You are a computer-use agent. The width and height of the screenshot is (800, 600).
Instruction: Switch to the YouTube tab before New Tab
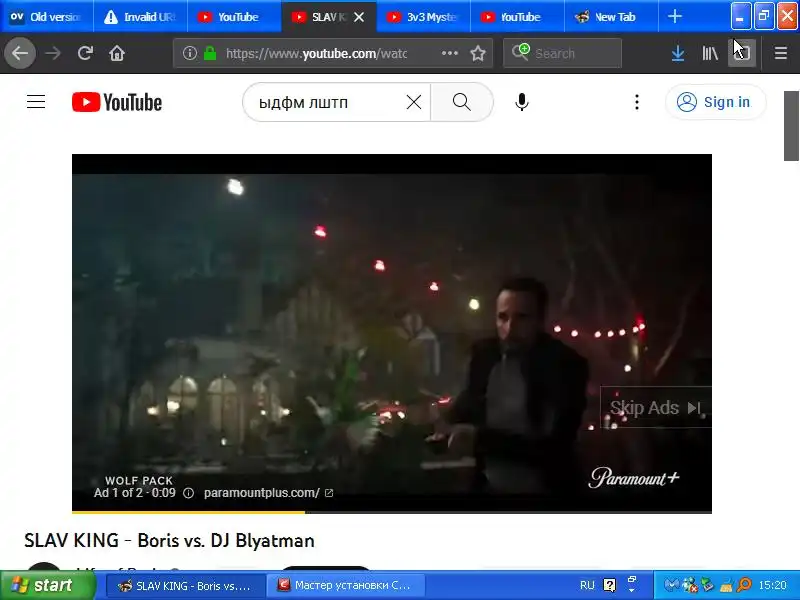point(516,17)
